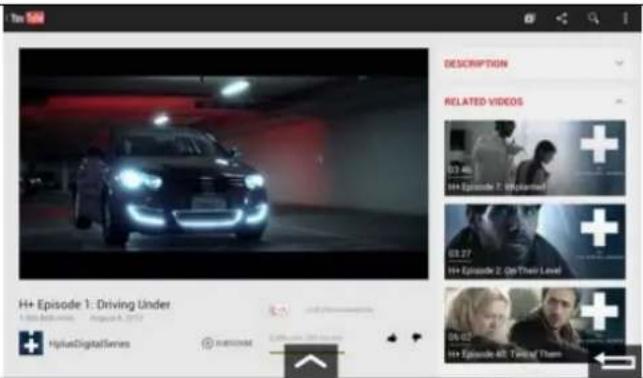Tap the YouTube logo in the top bar
This screenshot has height=378, width=643.
point(27,18)
